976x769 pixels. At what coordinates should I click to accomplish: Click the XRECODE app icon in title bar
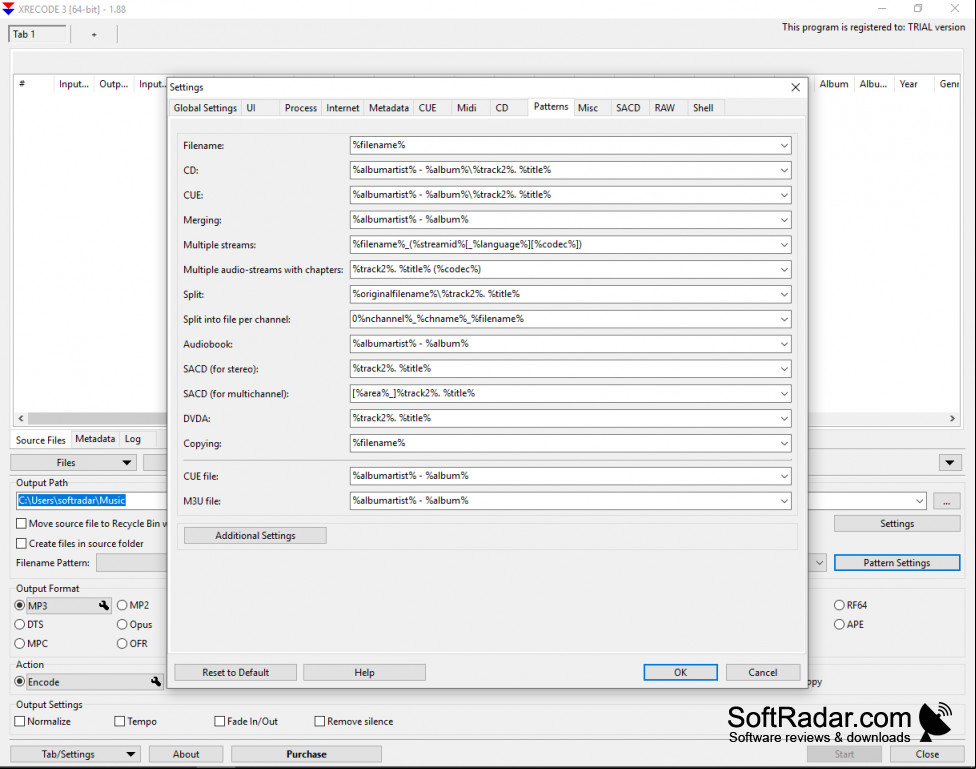8,9
